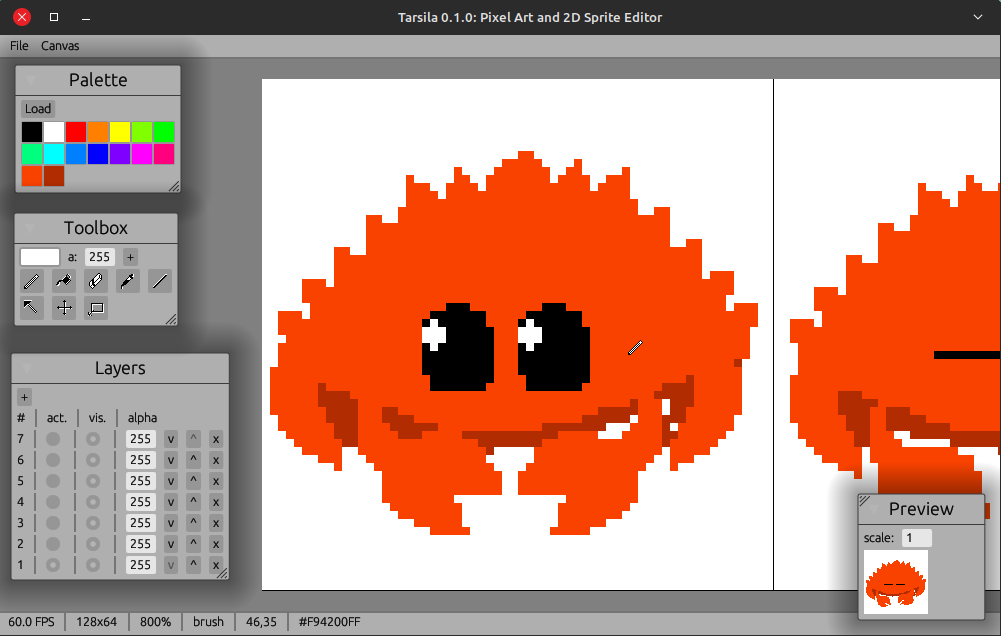Toggle visibility of layer 3
This screenshot has width=1001, height=636.
pyautogui.click(x=93, y=523)
